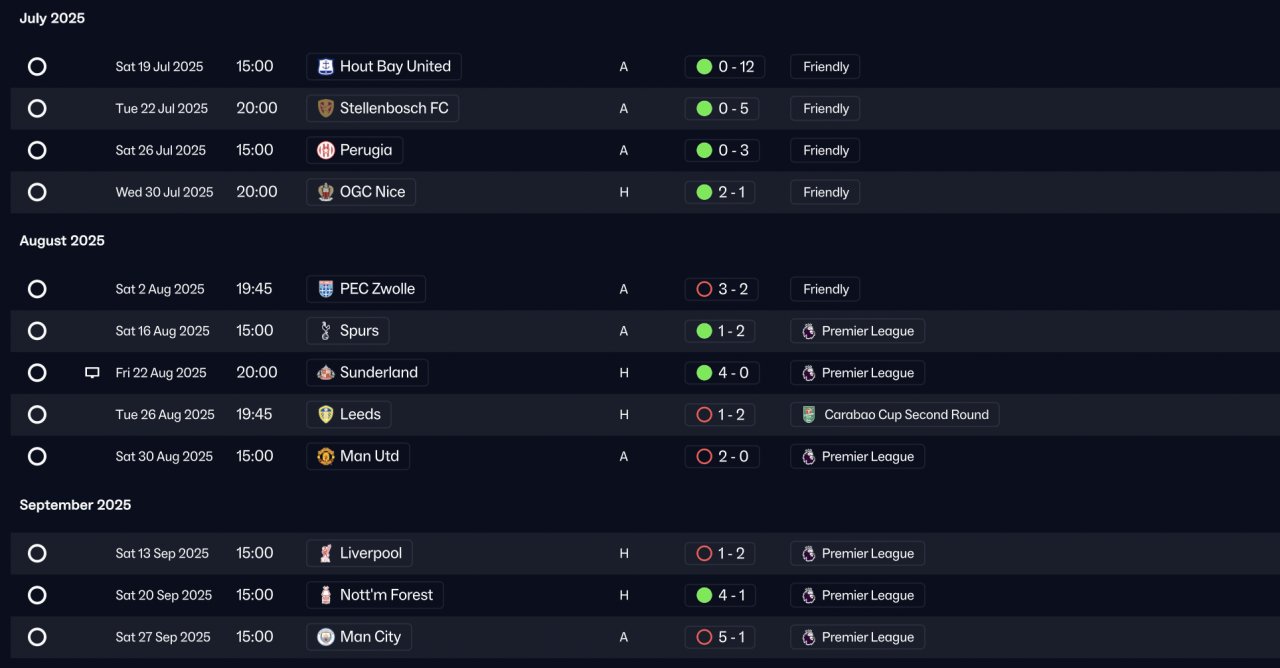Click the Perugia club badge icon
The width and height of the screenshot is (1280, 668).
pyautogui.click(x=325, y=151)
